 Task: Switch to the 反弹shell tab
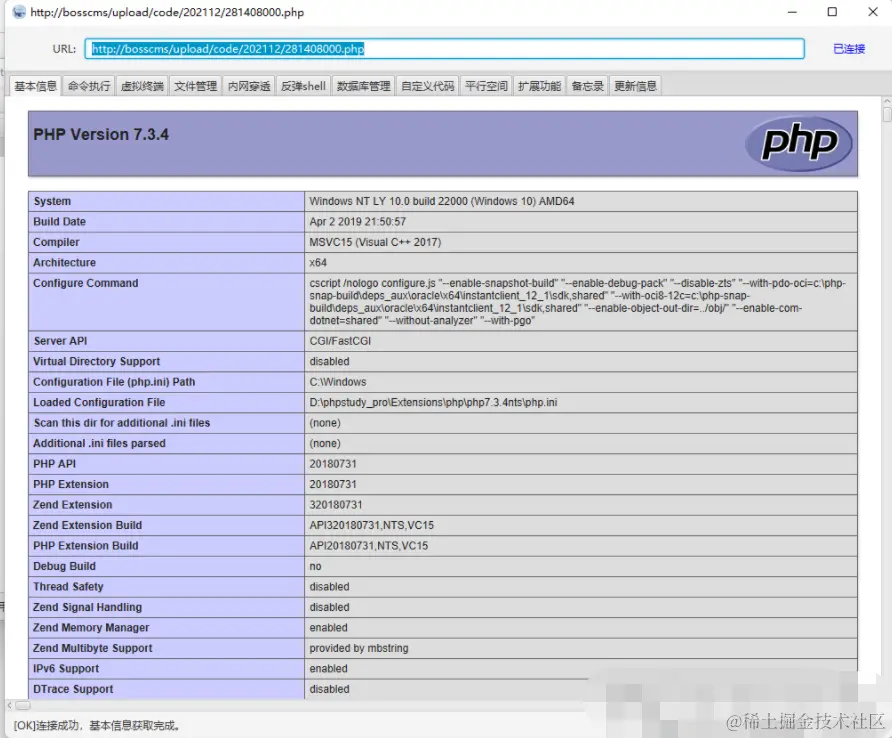pyautogui.click(x=303, y=86)
